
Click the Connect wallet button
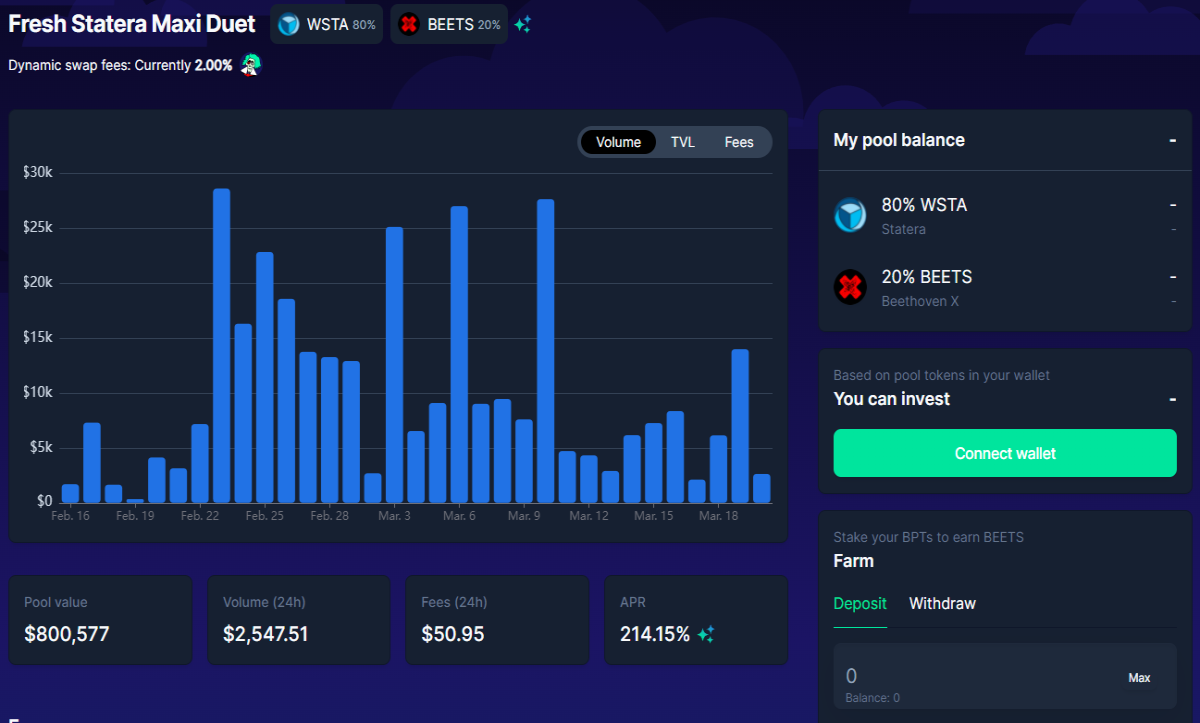click(x=1005, y=453)
